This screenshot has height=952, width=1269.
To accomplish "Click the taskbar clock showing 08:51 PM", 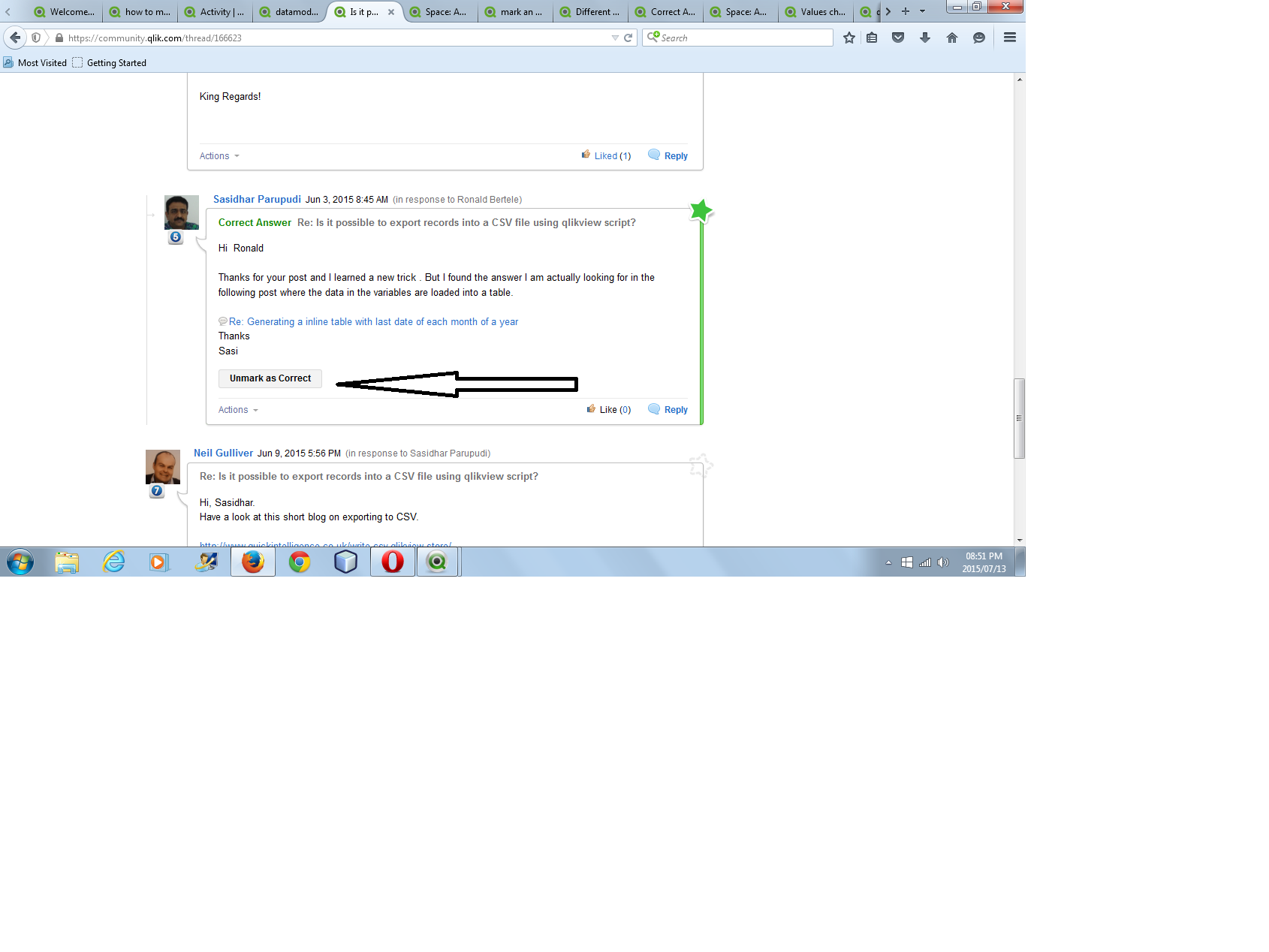I will point(984,562).
